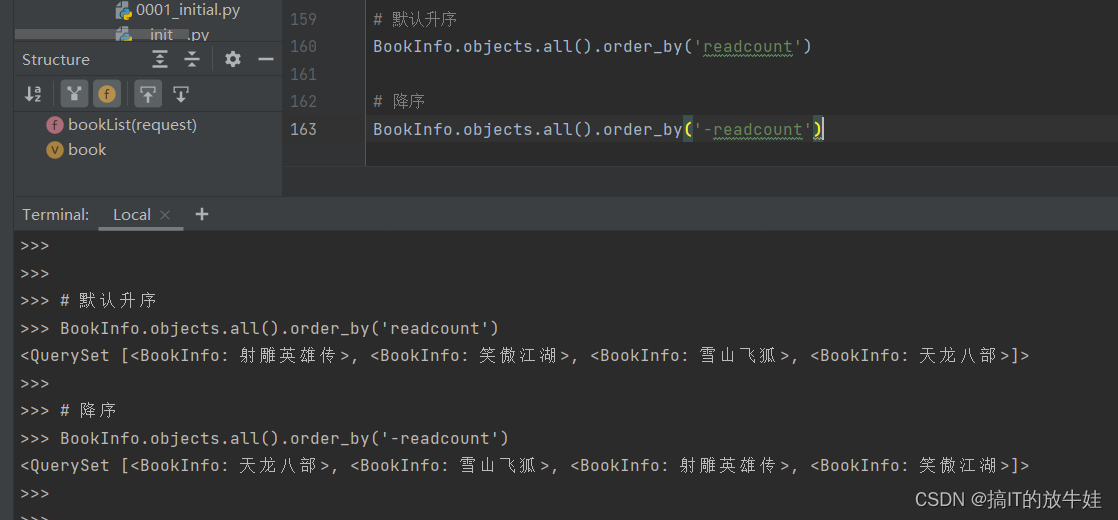Open Structure panel settings gear
1118x520 pixels.
coord(232,59)
